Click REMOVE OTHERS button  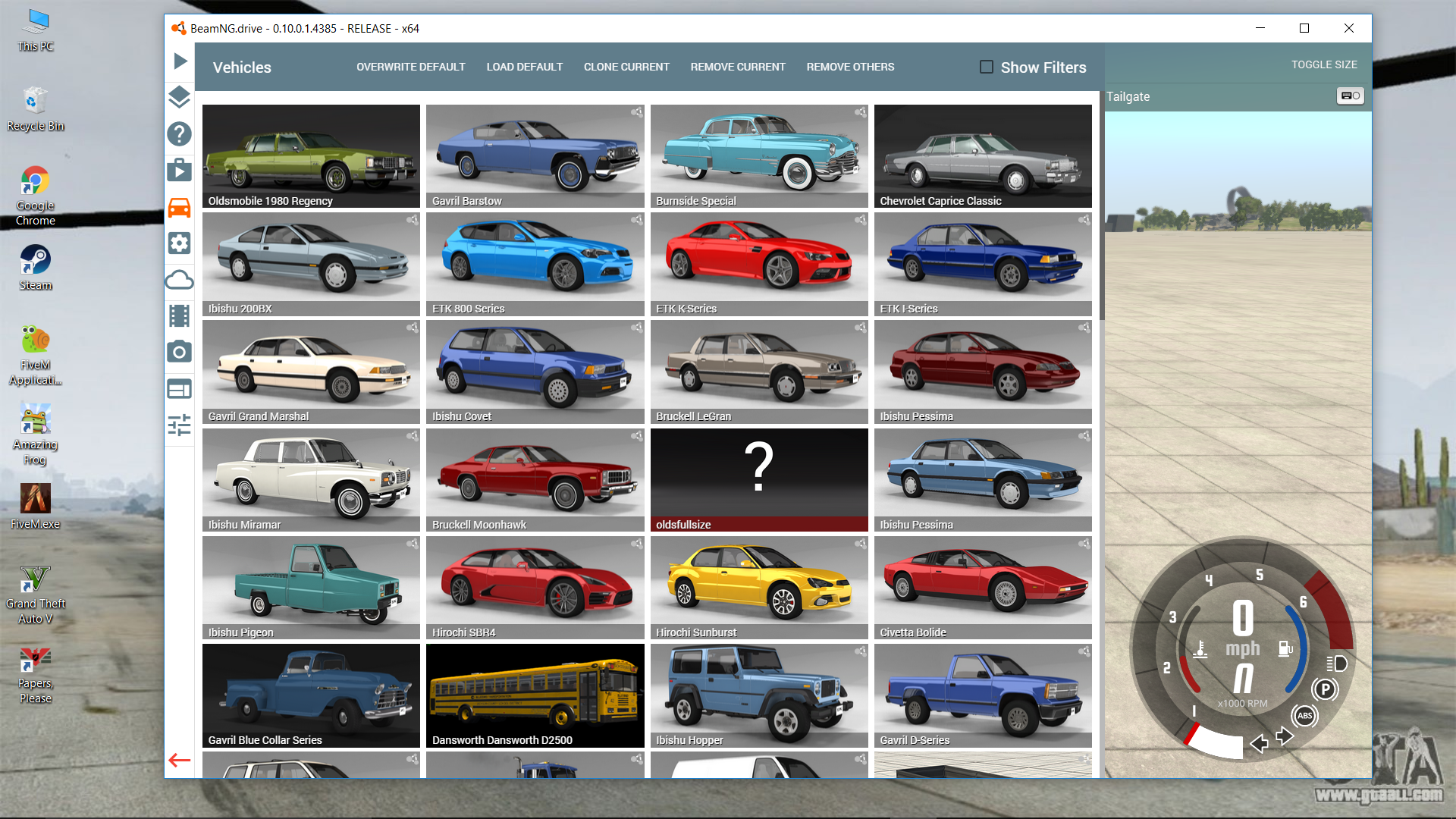coord(850,67)
